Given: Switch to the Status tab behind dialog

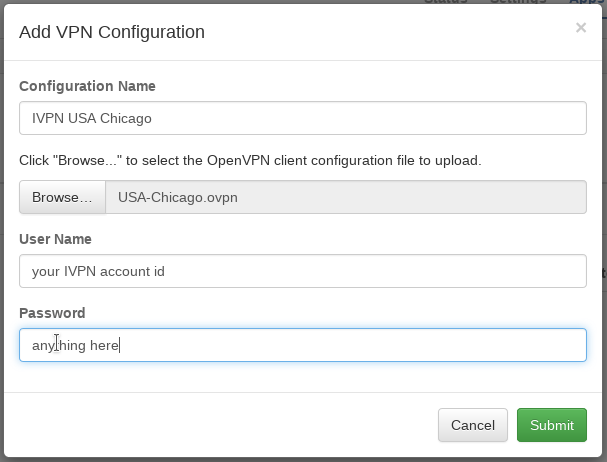Looking at the screenshot, I should [445, 1].
